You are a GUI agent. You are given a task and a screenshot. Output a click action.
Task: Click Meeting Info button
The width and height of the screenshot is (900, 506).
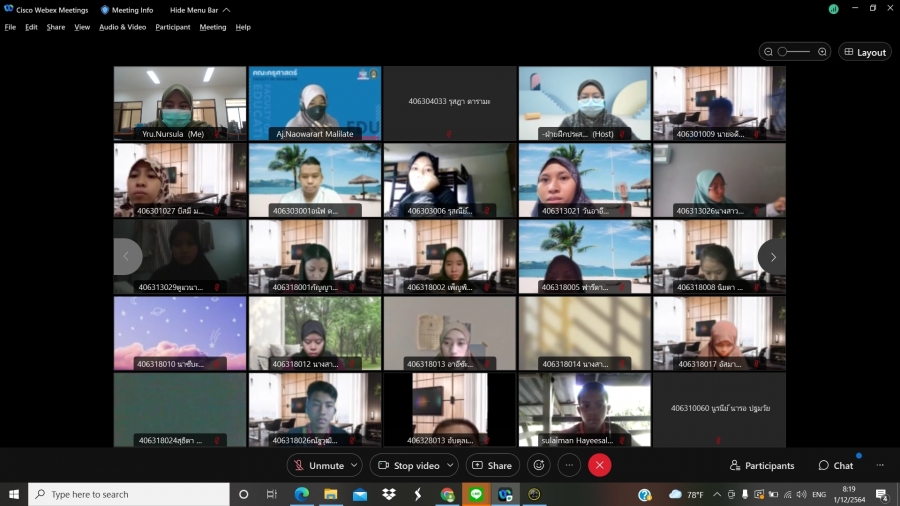(127, 10)
